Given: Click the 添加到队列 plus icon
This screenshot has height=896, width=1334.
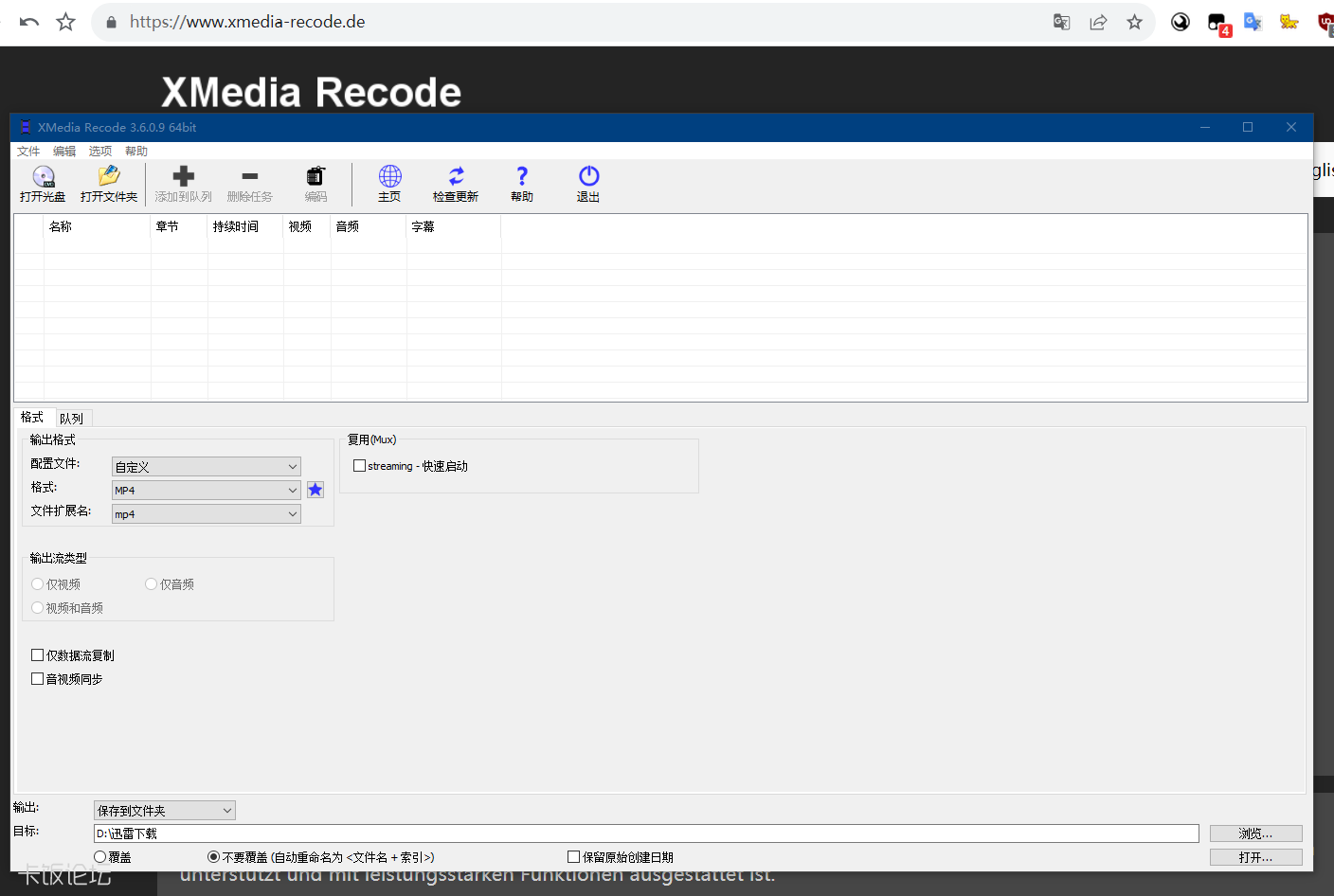Looking at the screenshot, I should pos(184,176).
